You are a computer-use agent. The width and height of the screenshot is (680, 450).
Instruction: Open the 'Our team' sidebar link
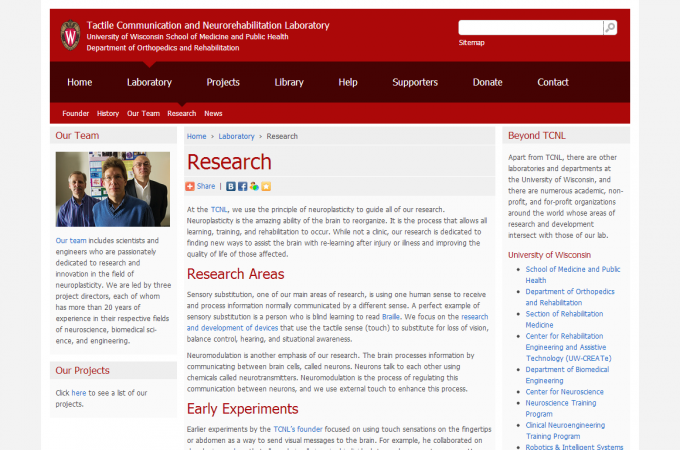click(71, 241)
